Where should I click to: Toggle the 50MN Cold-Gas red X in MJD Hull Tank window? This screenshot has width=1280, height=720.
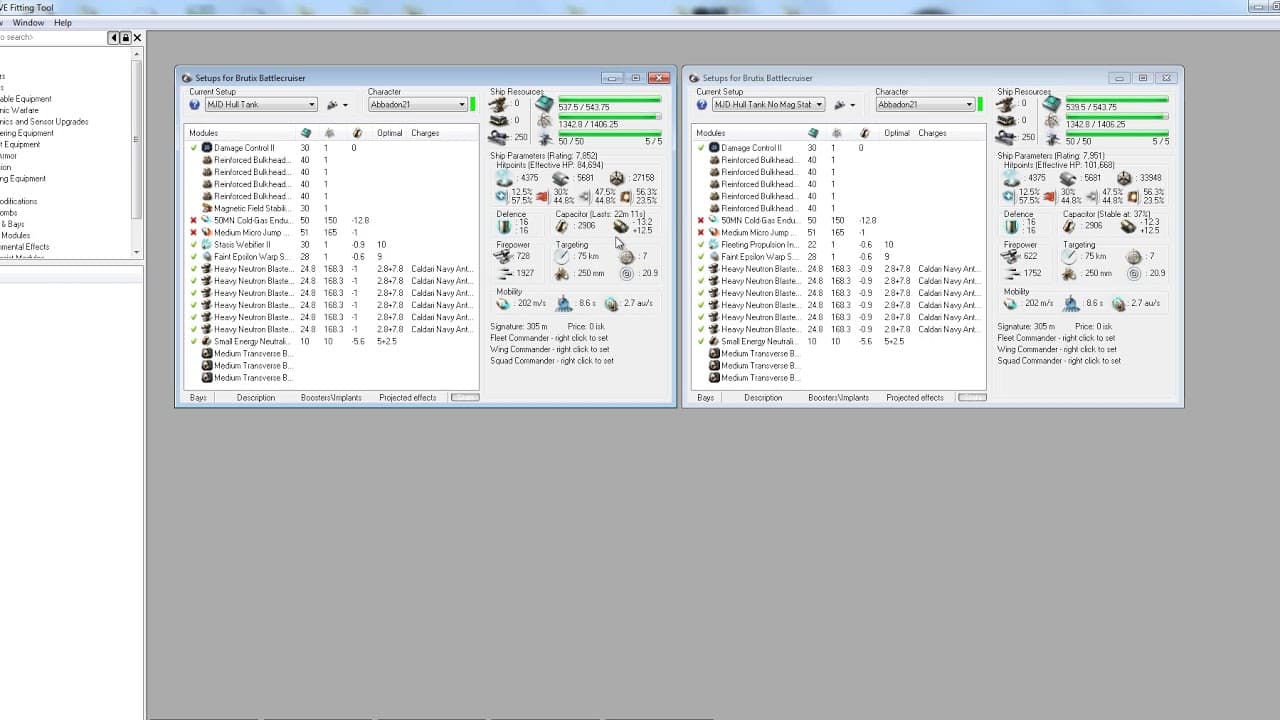tap(194, 220)
